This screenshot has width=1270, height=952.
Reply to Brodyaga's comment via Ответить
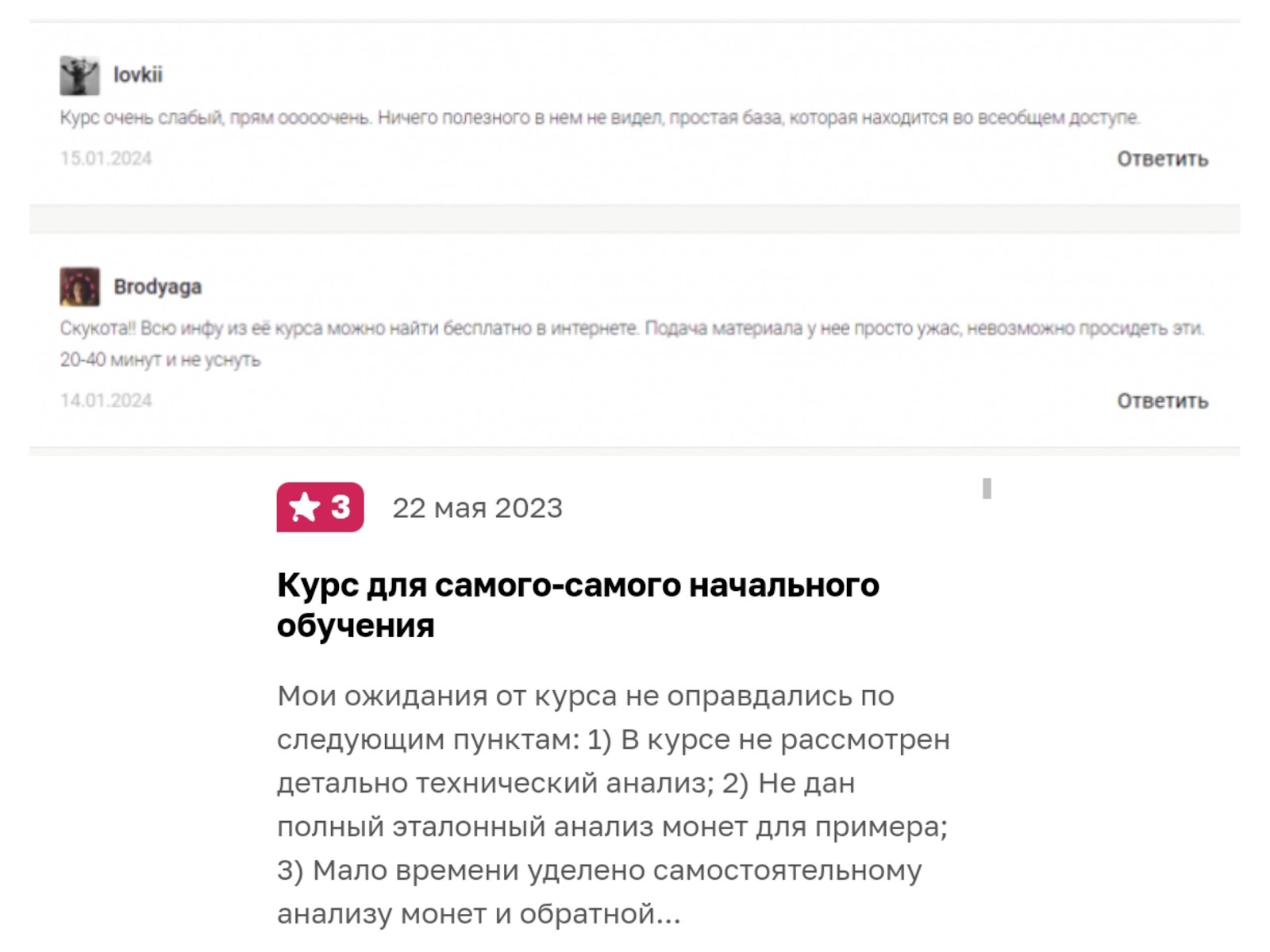[x=1162, y=401]
